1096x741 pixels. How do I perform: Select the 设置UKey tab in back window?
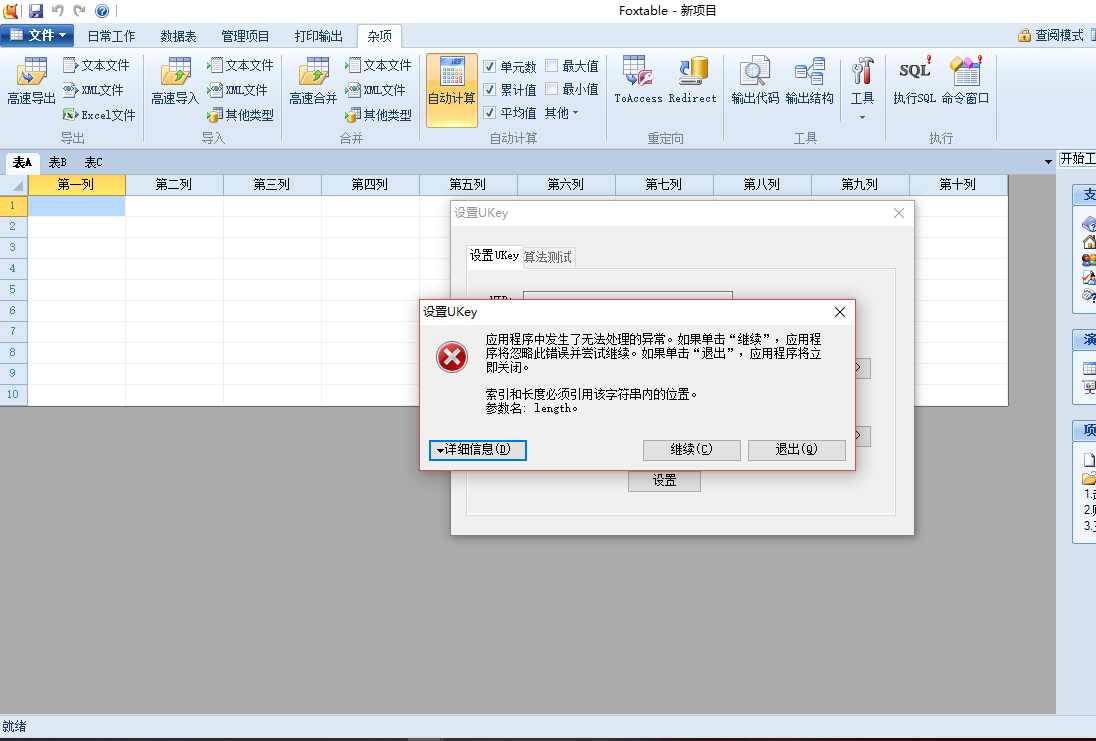tap(494, 256)
